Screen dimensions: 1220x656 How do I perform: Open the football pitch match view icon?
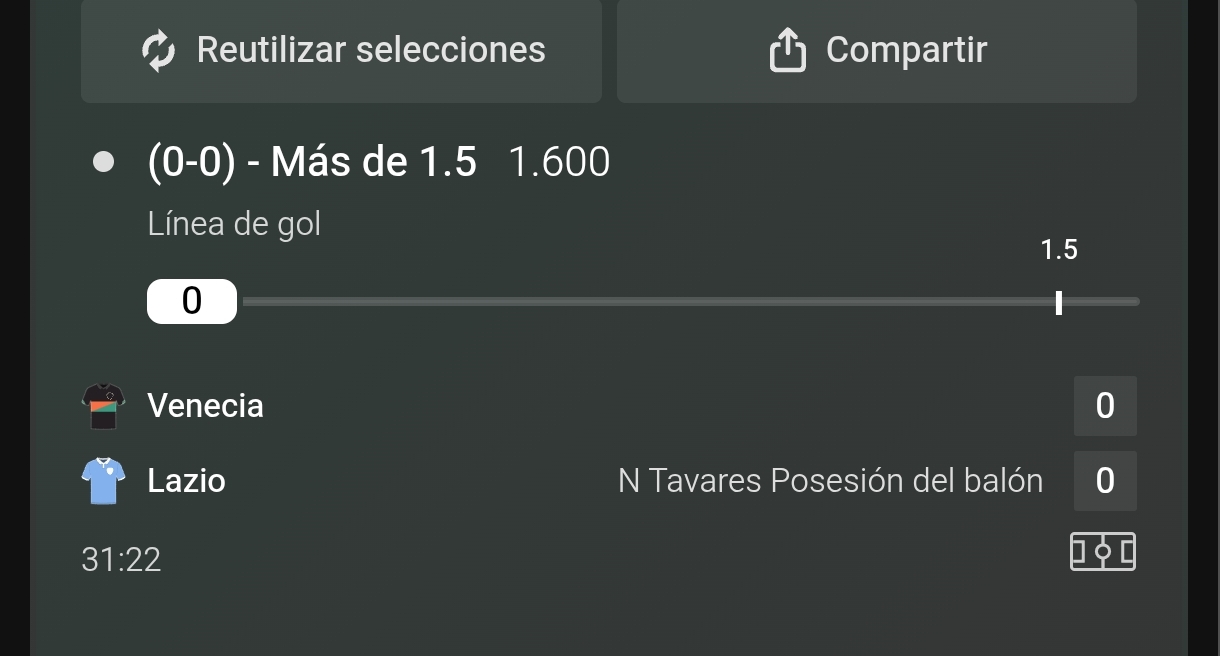pos(1103,552)
